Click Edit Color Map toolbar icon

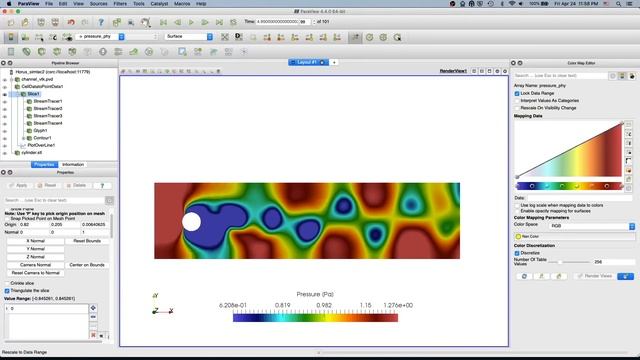tap(25, 37)
